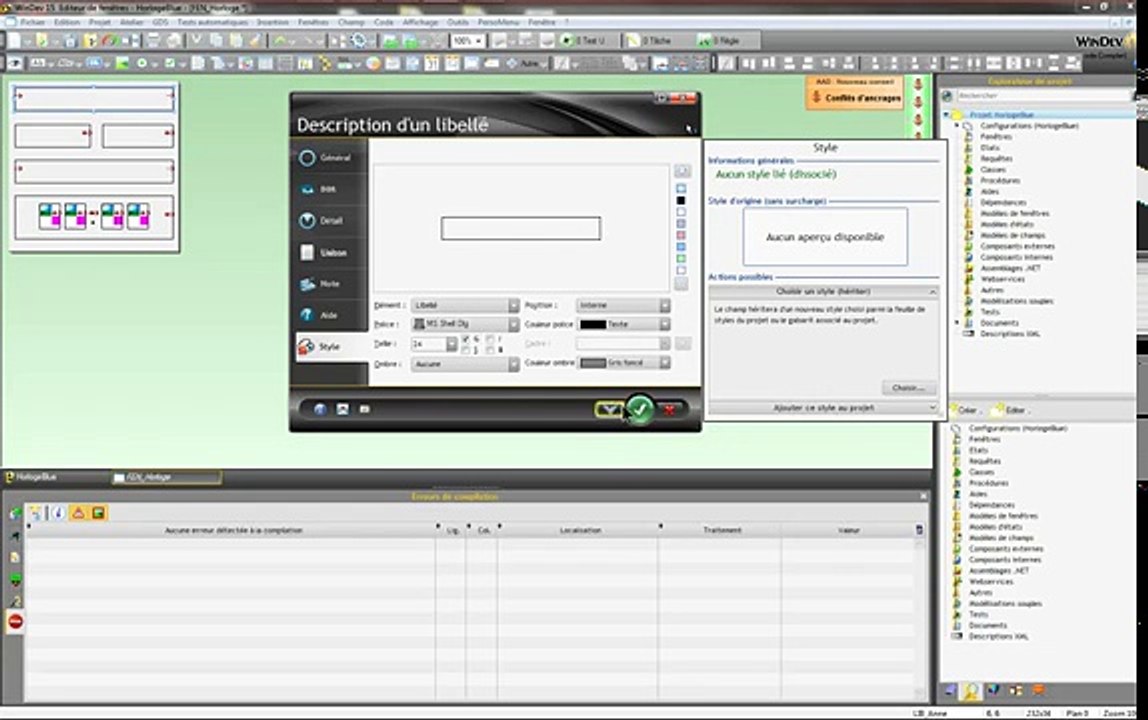
Task: Select Webservices in the upper project tree
Action: 1002,279
